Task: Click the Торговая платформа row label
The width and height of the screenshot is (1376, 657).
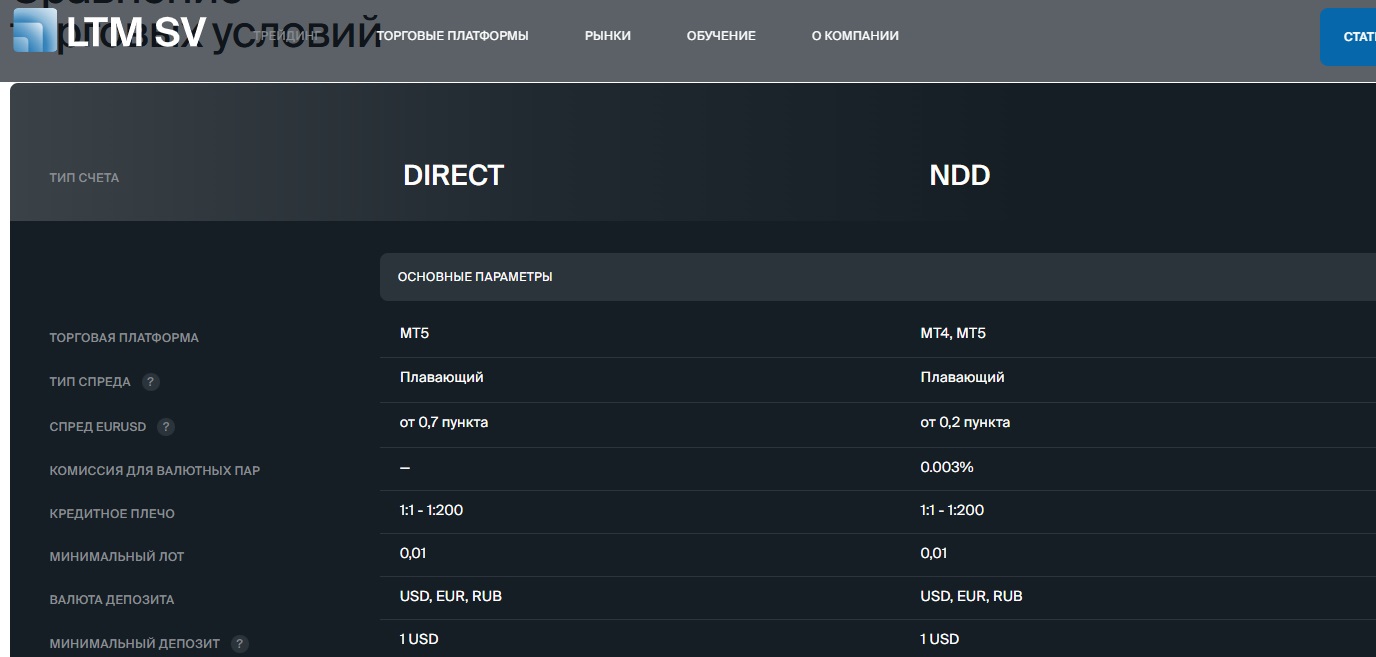Action: point(125,338)
